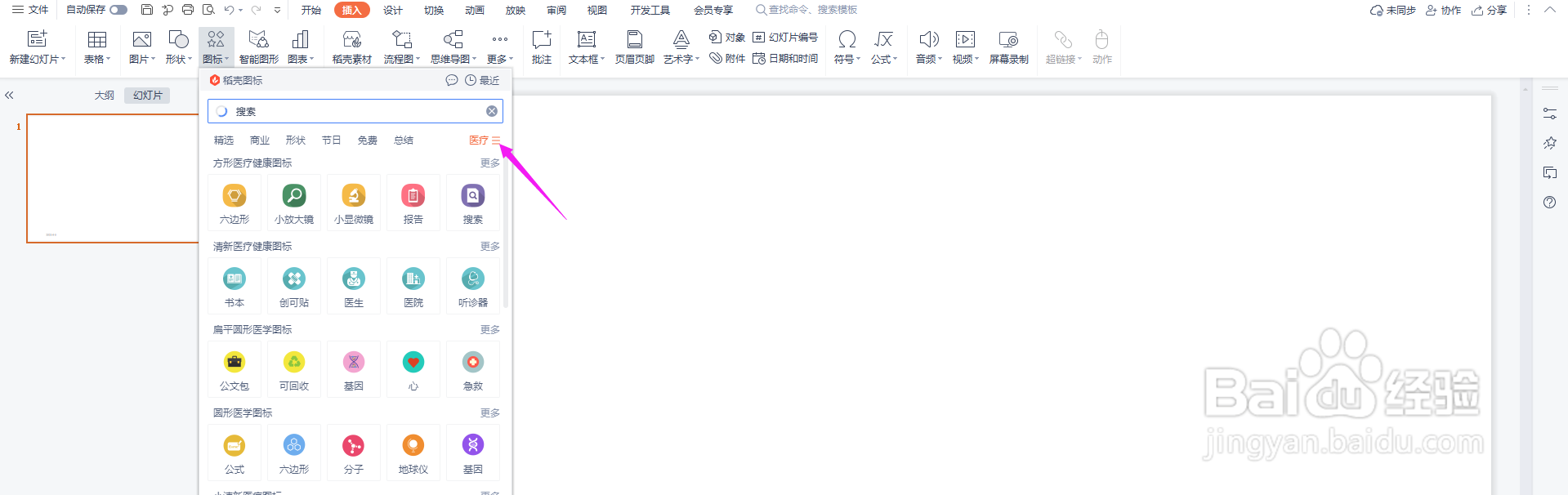Viewport: 1568px width, 495px height.
Task: Insert the 小显微镜 microscope icon
Action: [x=354, y=203]
